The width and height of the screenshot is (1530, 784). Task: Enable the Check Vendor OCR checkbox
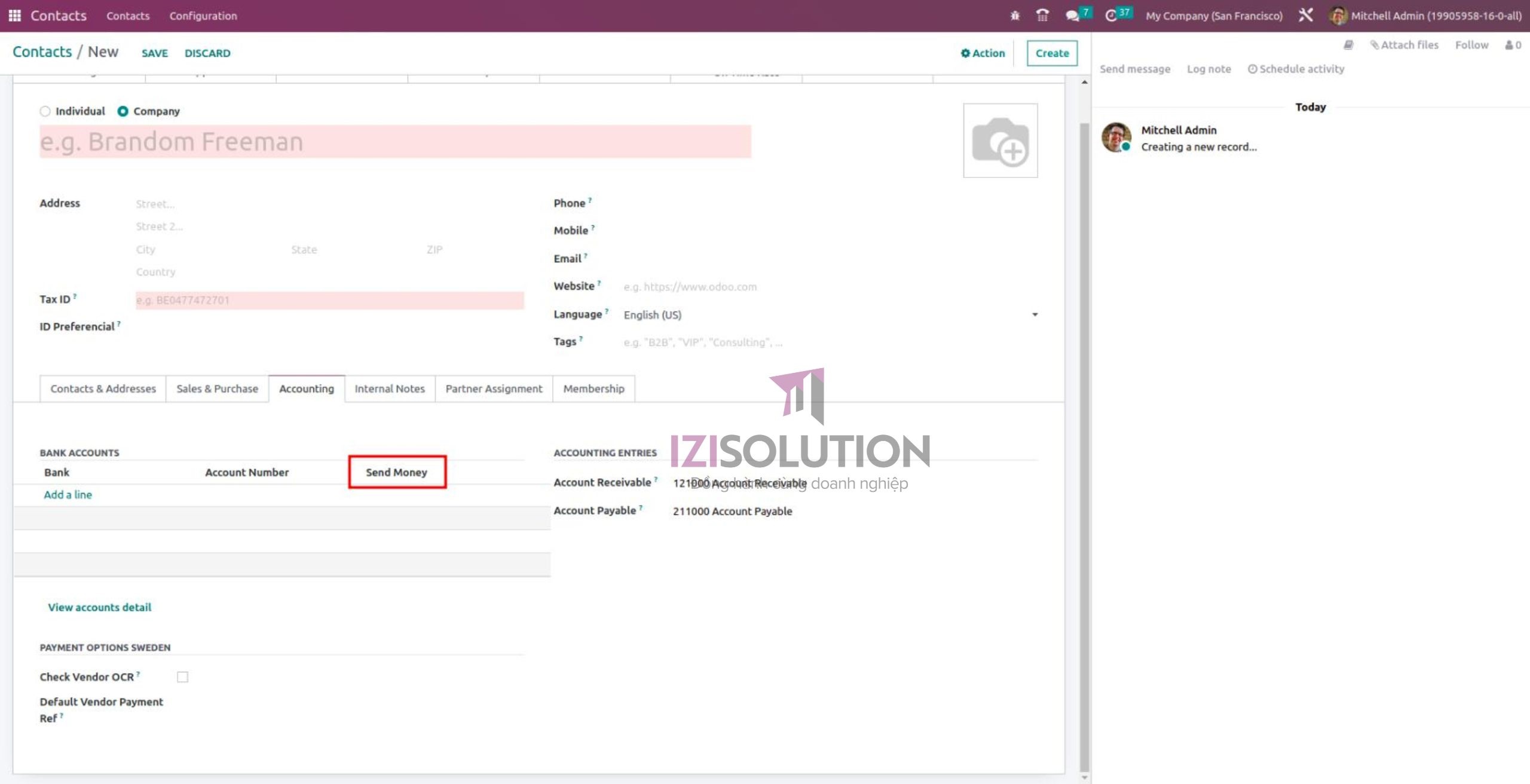tap(183, 676)
